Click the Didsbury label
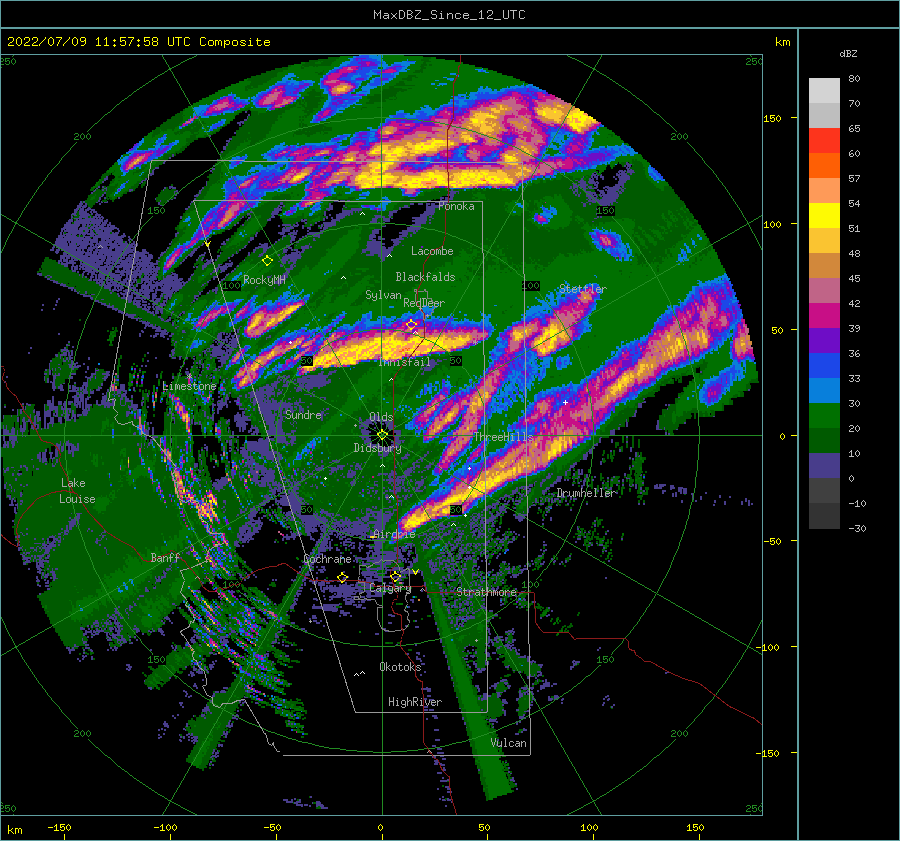Image resolution: width=900 pixels, height=841 pixels. (x=378, y=448)
